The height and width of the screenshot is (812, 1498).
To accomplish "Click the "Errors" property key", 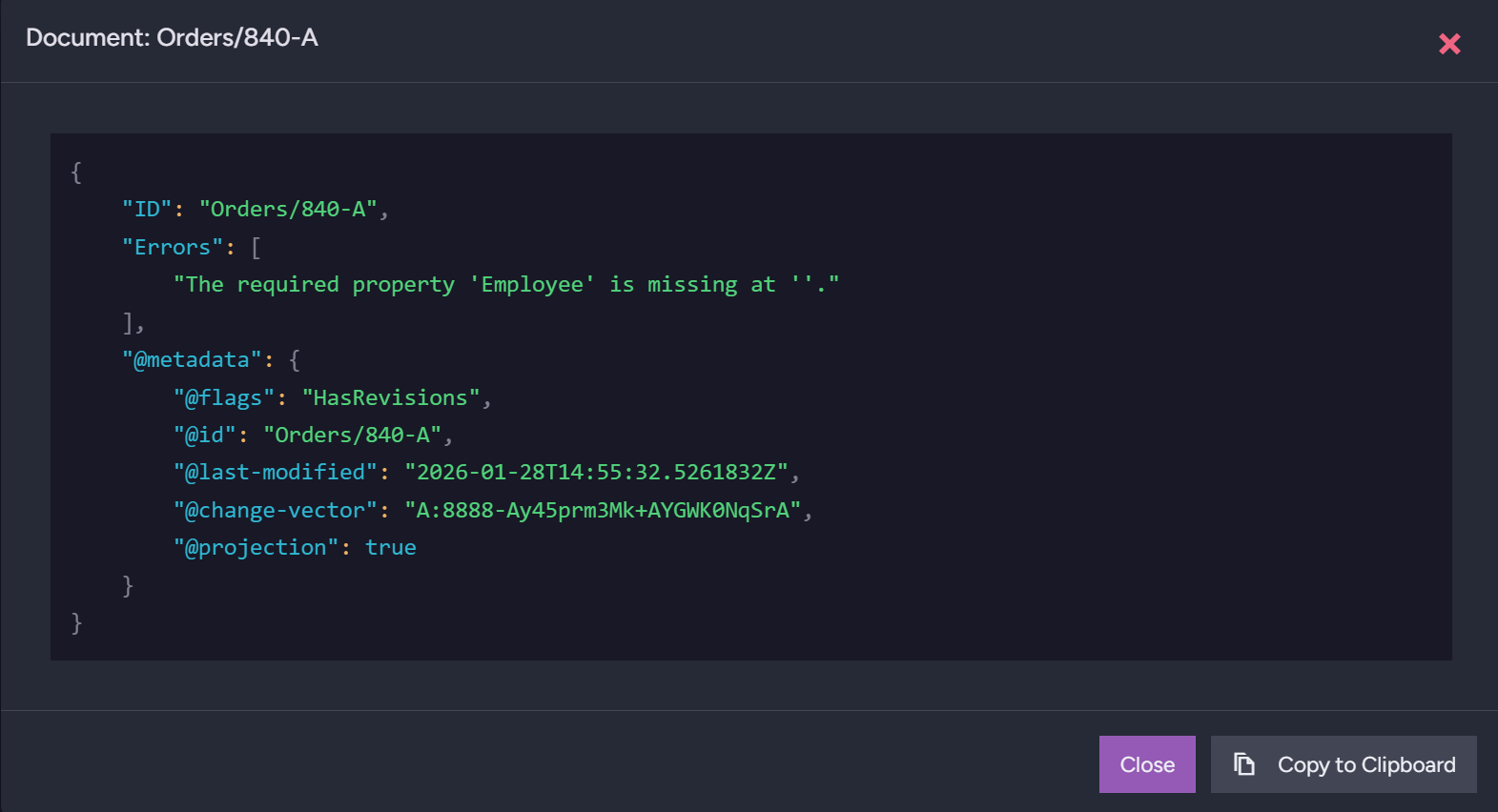I will [x=172, y=248].
